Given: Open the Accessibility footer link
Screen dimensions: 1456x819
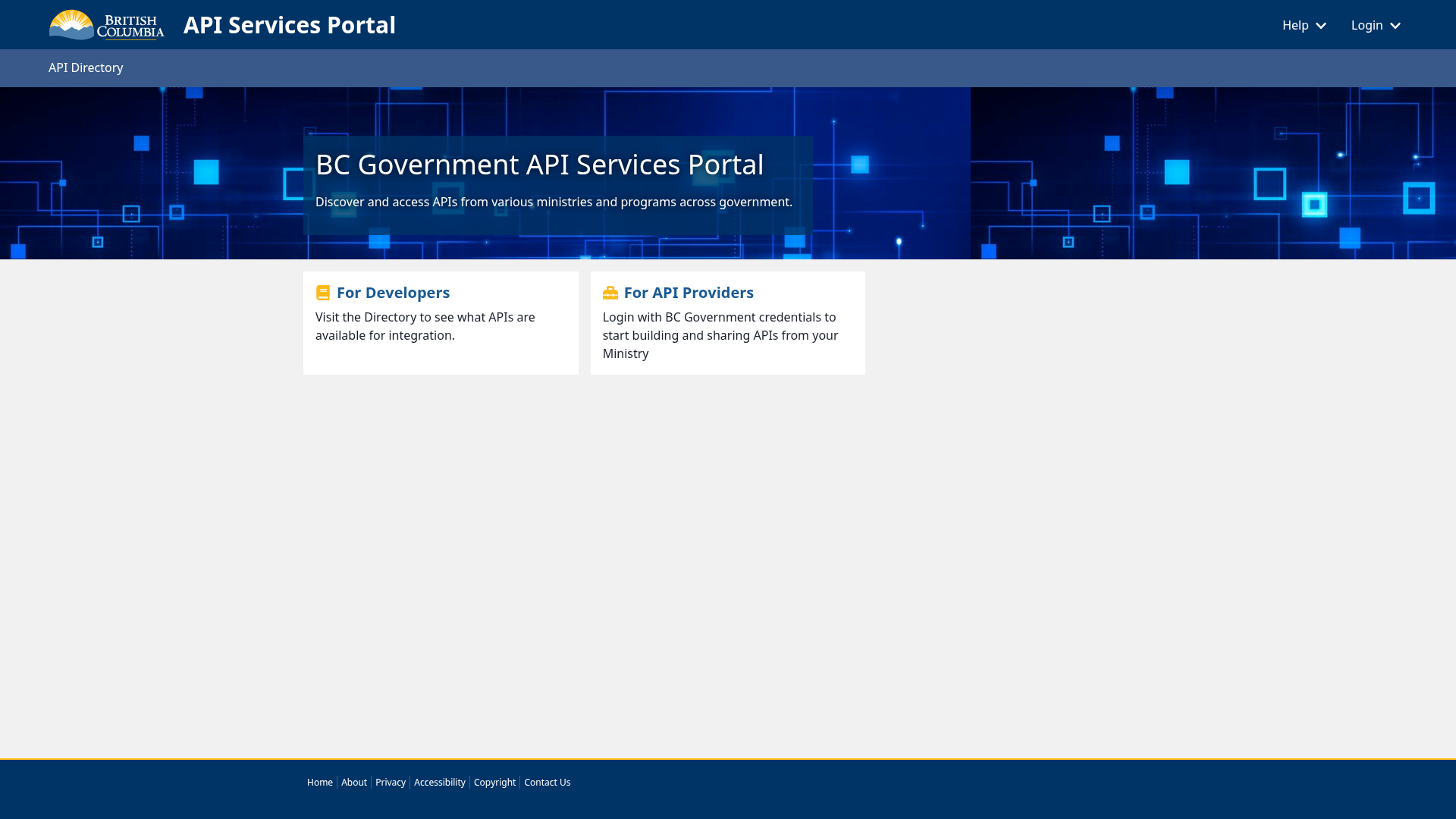Looking at the screenshot, I should tap(440, 782).
